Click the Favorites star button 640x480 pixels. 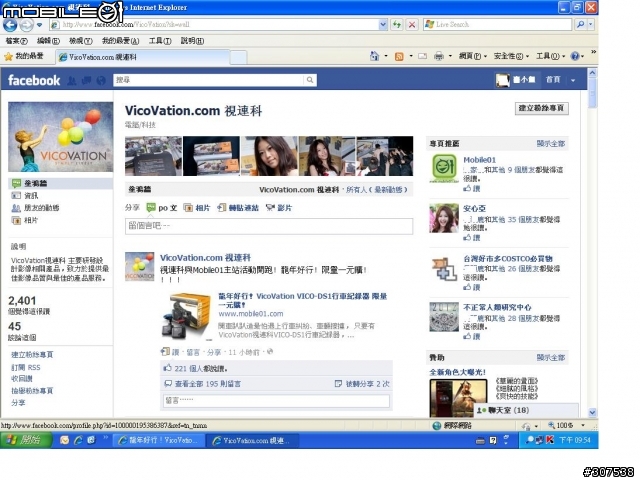click(x=24, y=56)
